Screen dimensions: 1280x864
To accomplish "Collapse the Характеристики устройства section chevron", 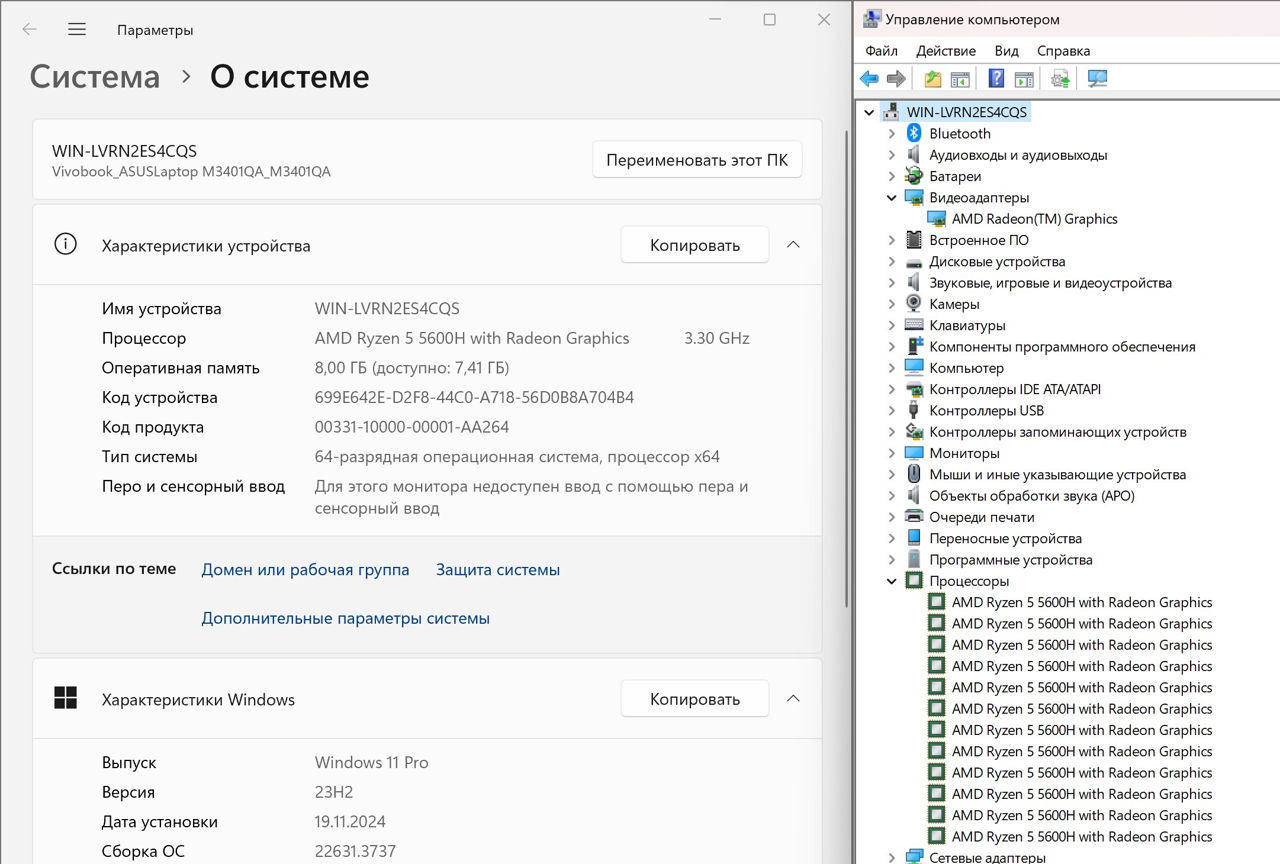I will point(793,245).
